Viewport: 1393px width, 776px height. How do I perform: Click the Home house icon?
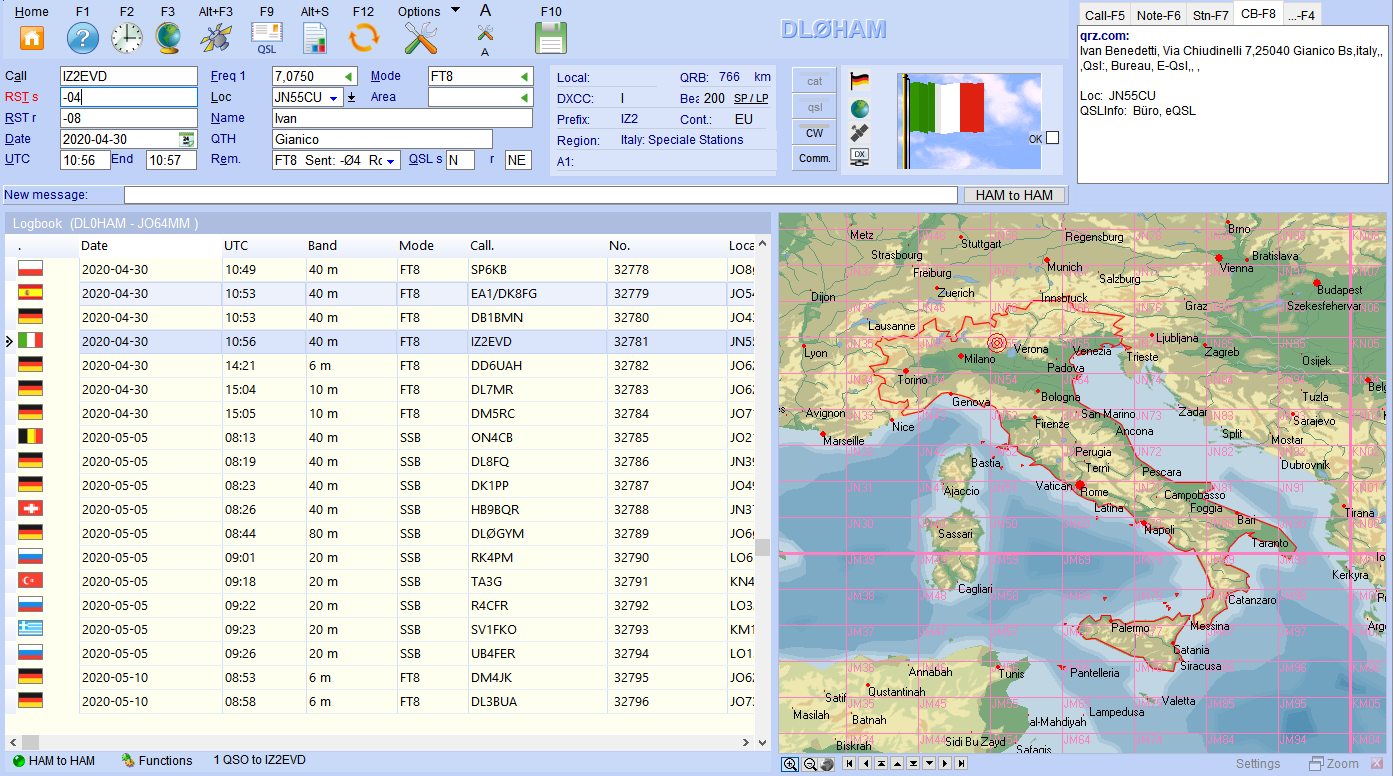point(32,38)
